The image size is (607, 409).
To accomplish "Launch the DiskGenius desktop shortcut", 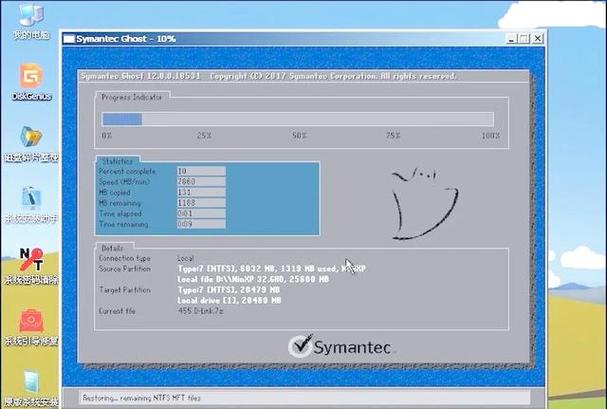I will click(x=31, y=76).
